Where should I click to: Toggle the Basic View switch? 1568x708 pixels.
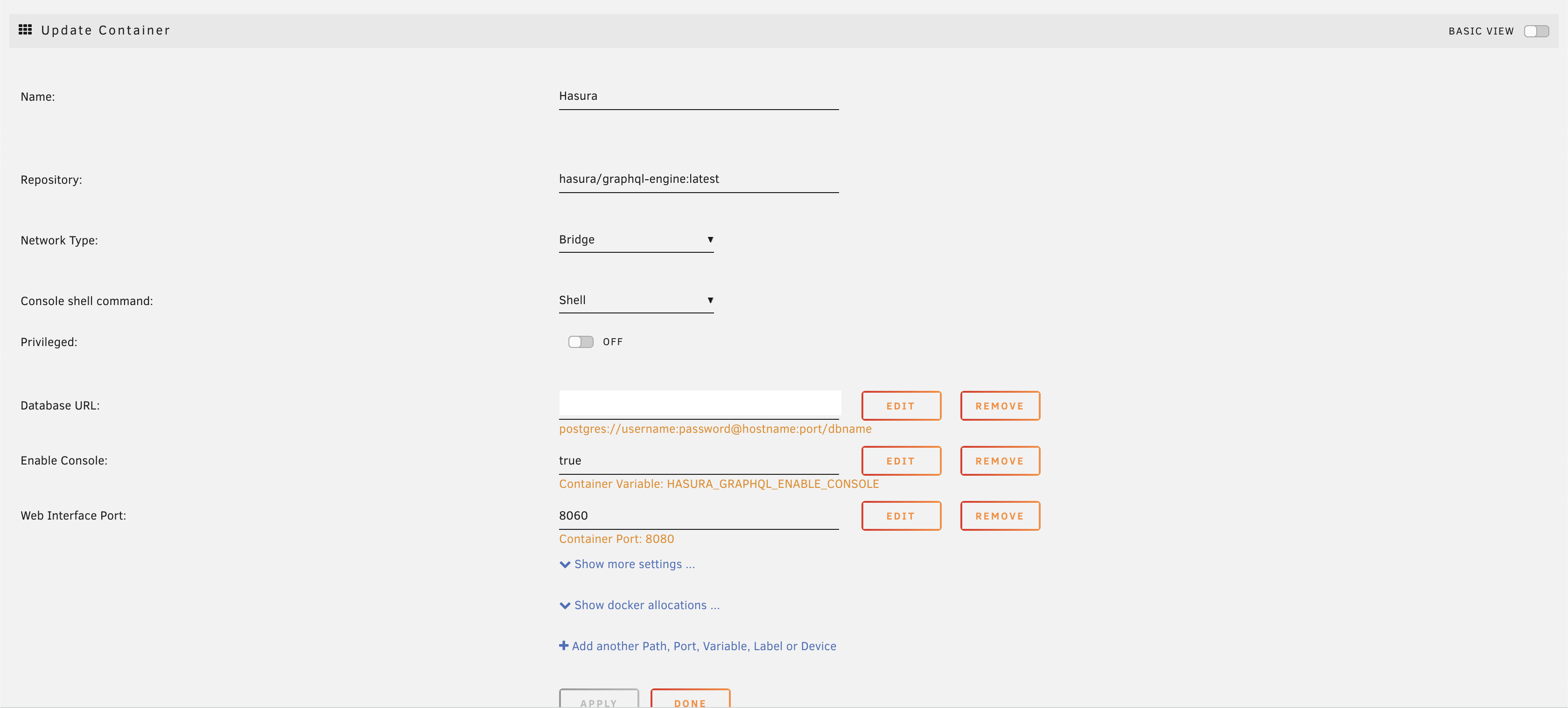tap(1536, 31)
